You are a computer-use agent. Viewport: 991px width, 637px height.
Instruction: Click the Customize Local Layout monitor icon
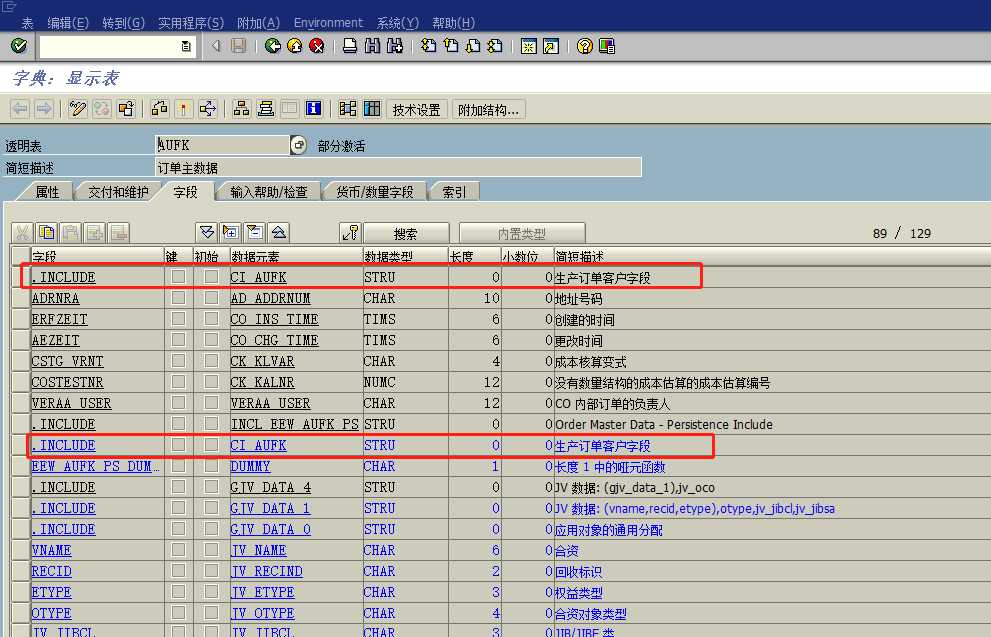pos(607,46)
